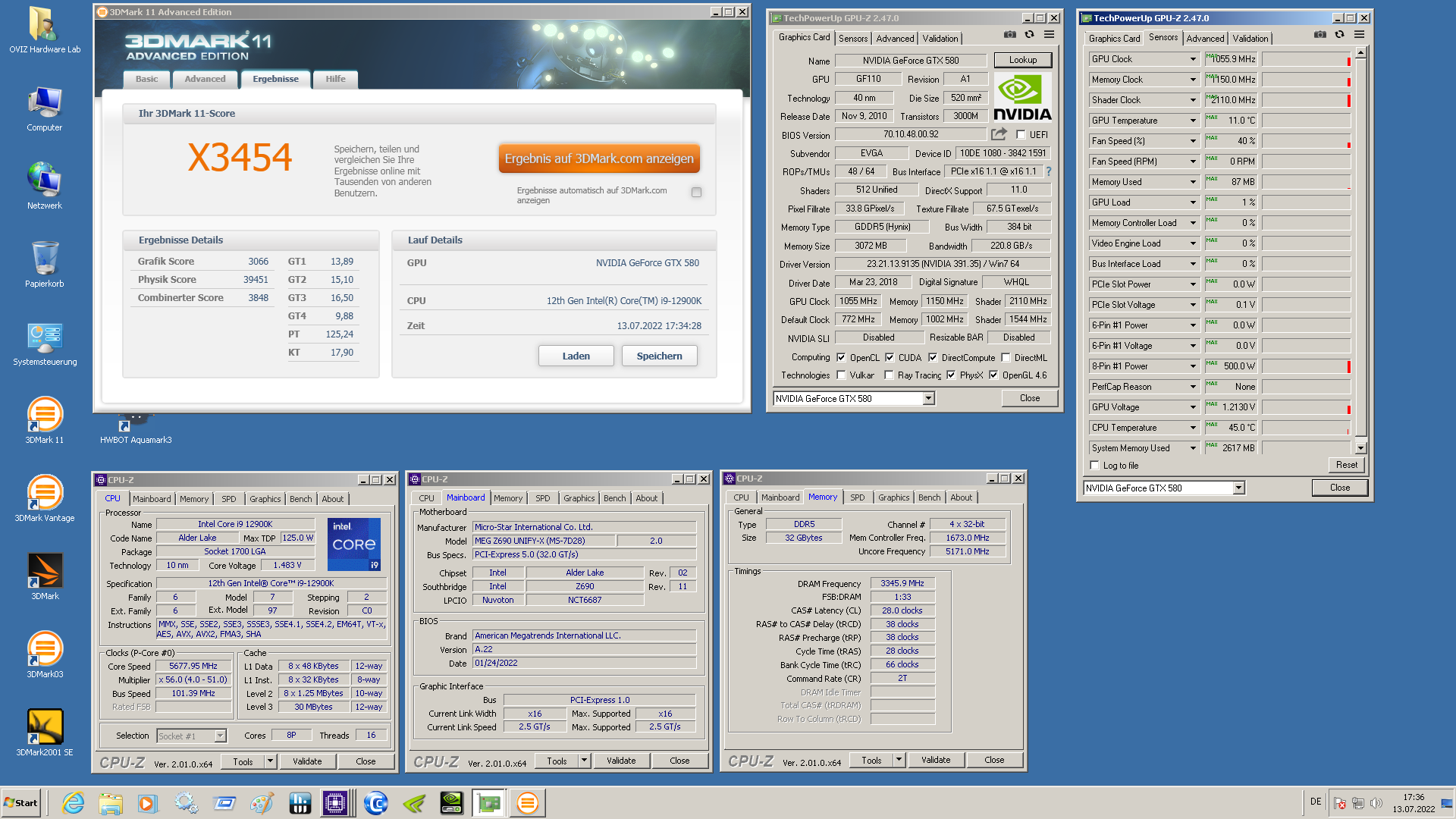Toggle DirectML checkbox
1456x819 pixels.
tap(1006, 357)
